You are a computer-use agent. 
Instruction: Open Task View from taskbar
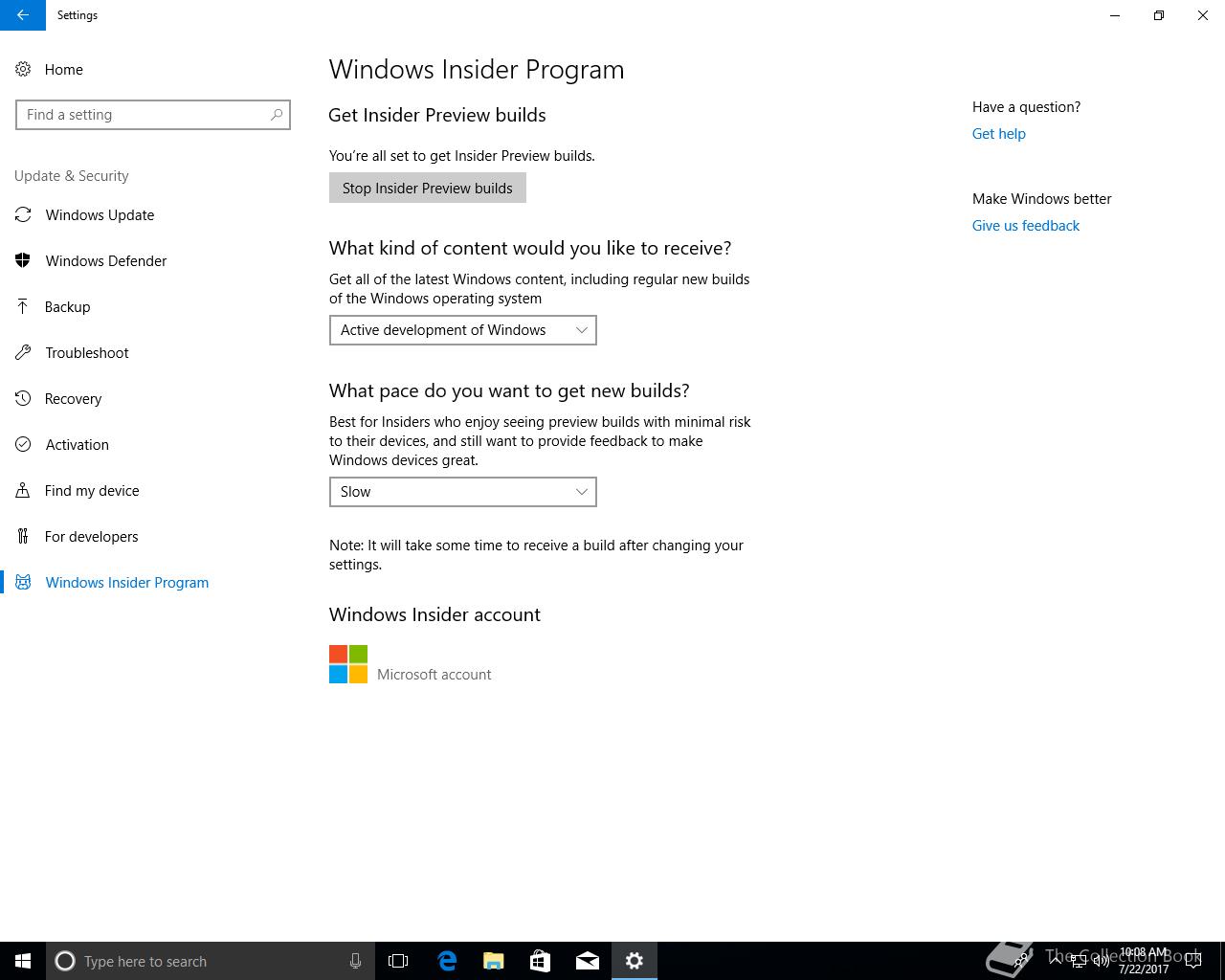(x=398, y=961)
